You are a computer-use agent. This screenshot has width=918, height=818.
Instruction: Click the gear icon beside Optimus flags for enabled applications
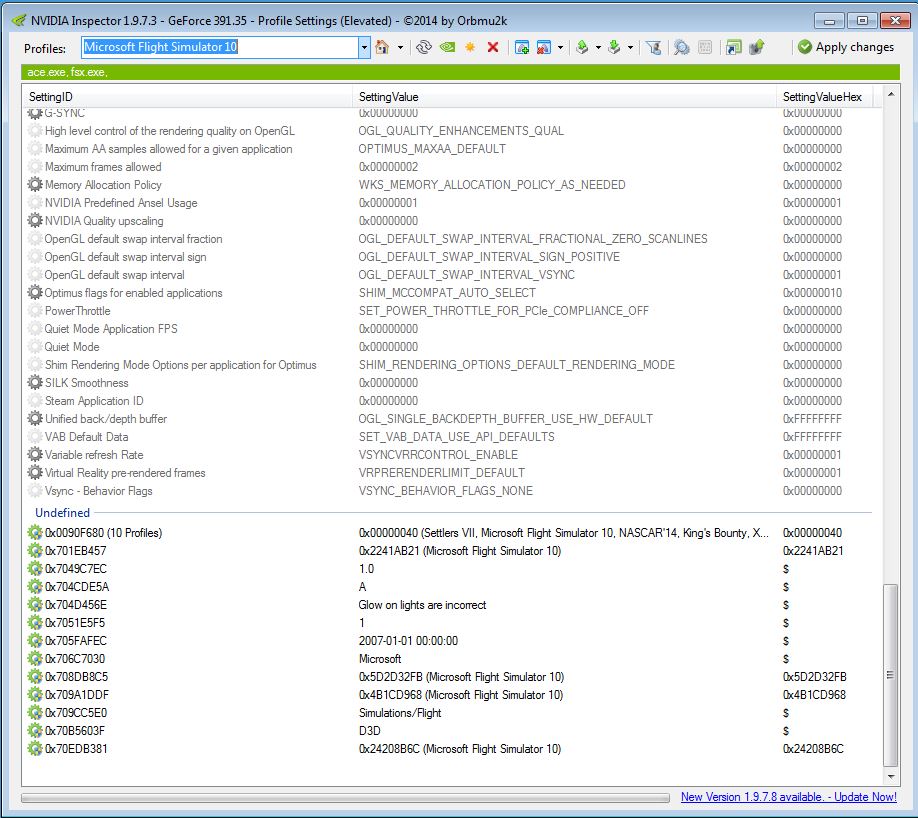[35, 293]
